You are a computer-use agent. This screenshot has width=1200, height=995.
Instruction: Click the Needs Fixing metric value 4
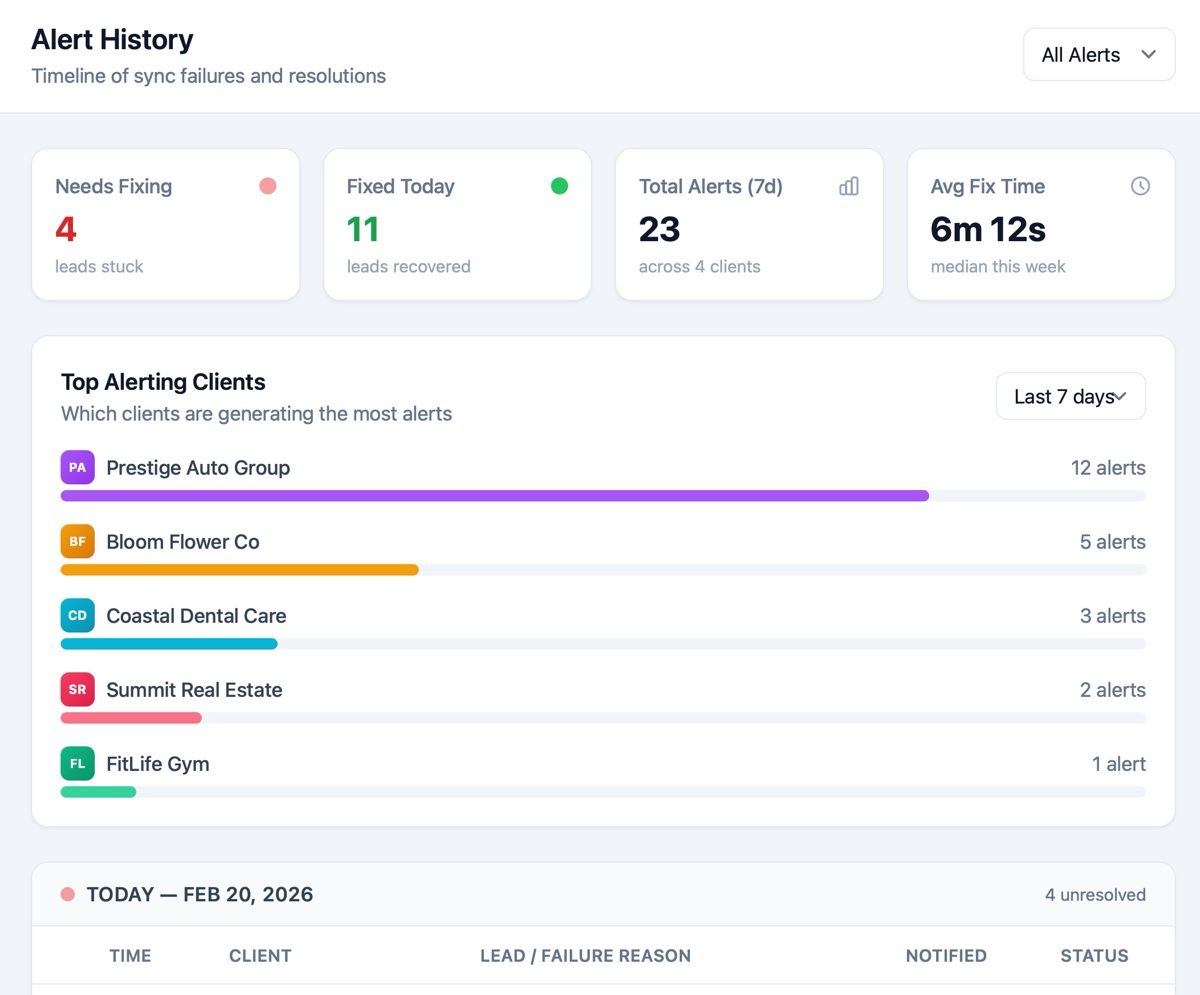pos(64,228)
